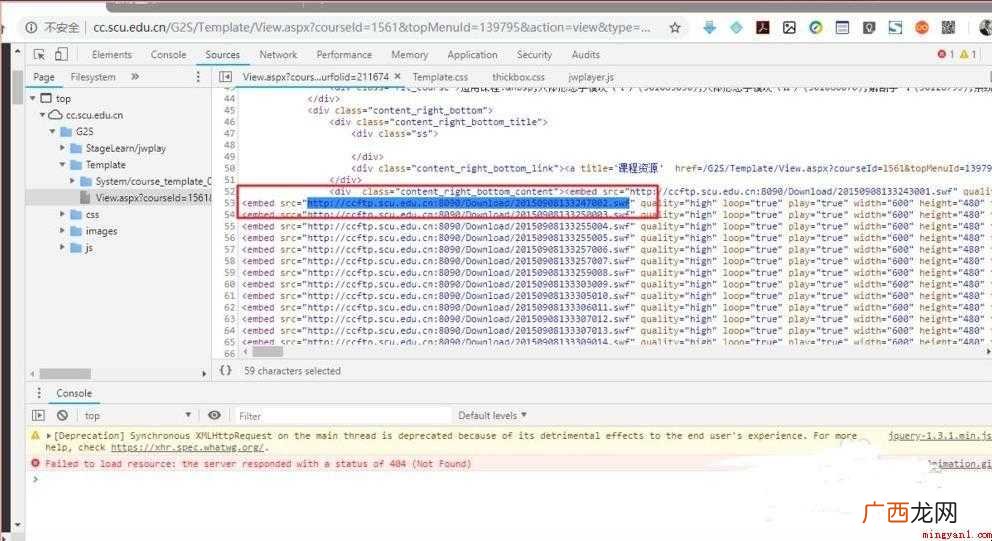Expand the images folder

coord(62,231)
